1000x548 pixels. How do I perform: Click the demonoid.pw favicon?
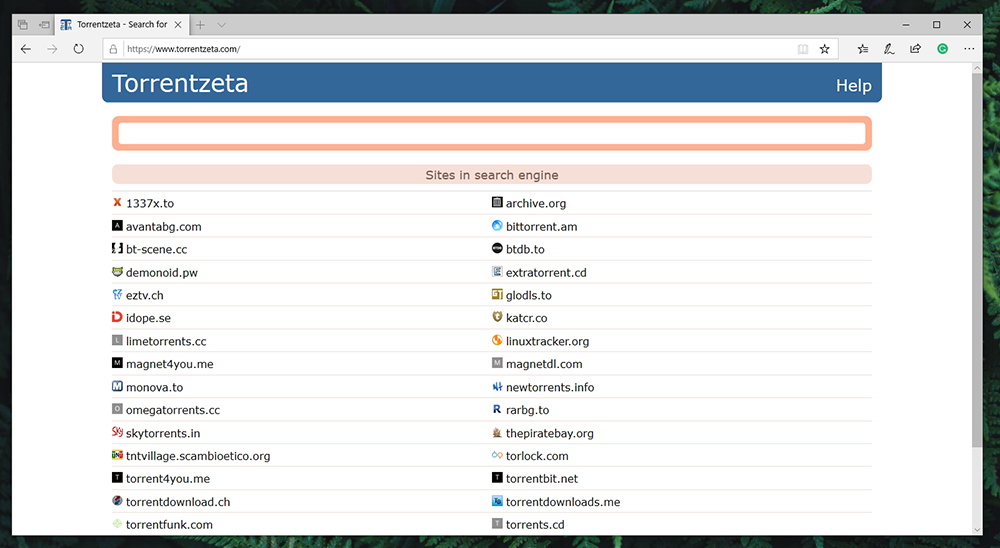[117, 272]
